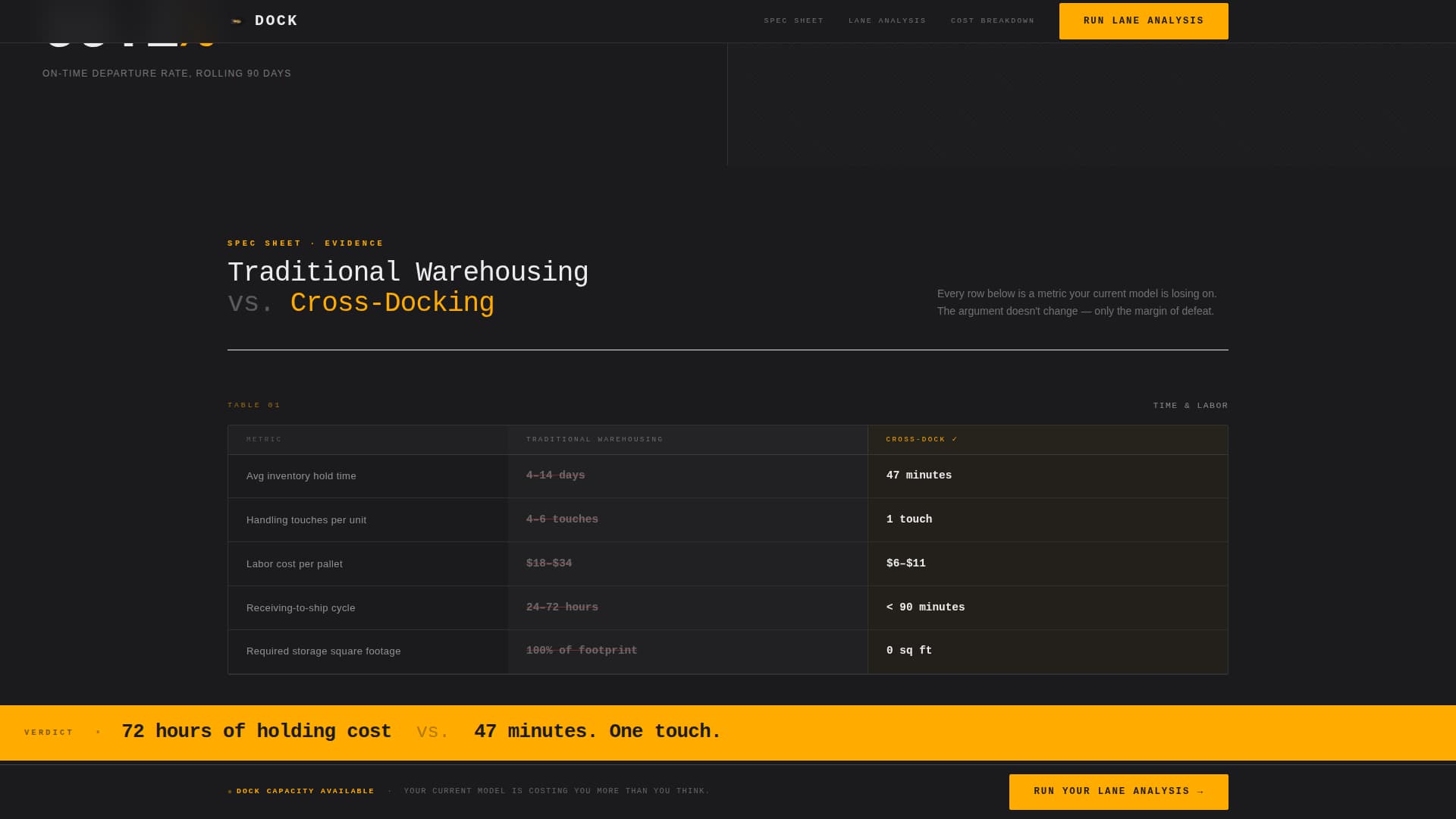1456x819 pixels.
Task: Select the Labor cost per pallet label
Action: [x=293, y=564]
